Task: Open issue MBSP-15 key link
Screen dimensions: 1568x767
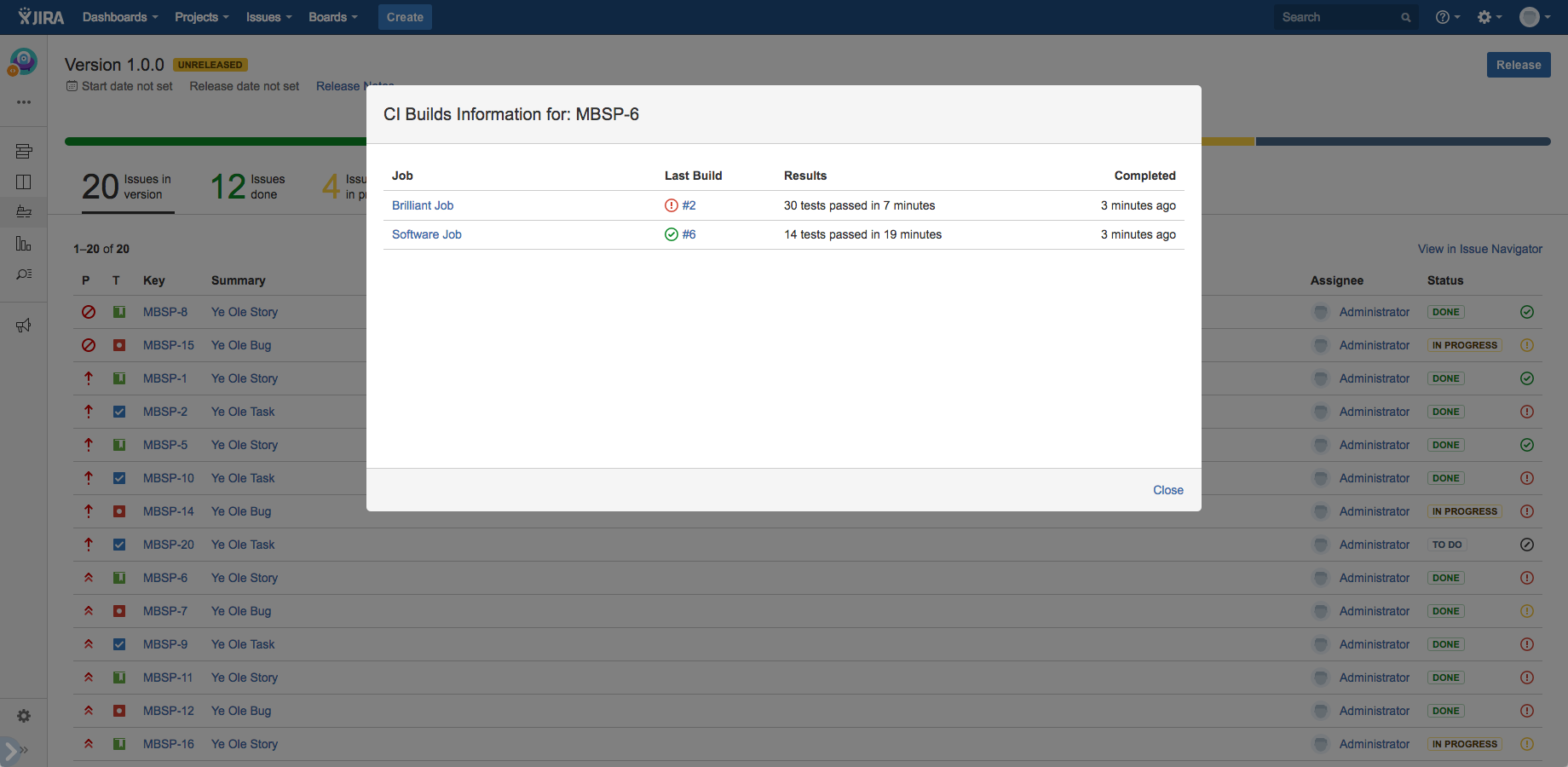Action: [169, 345]
